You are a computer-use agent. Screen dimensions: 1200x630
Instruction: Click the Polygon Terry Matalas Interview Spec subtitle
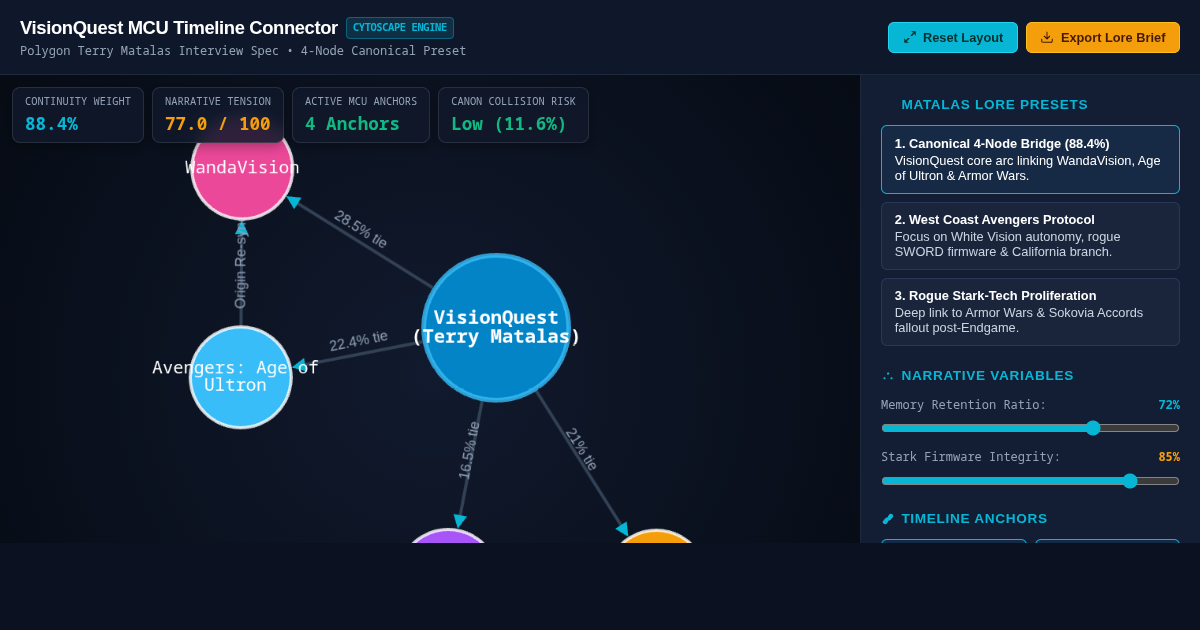click(x=243, y=51)
